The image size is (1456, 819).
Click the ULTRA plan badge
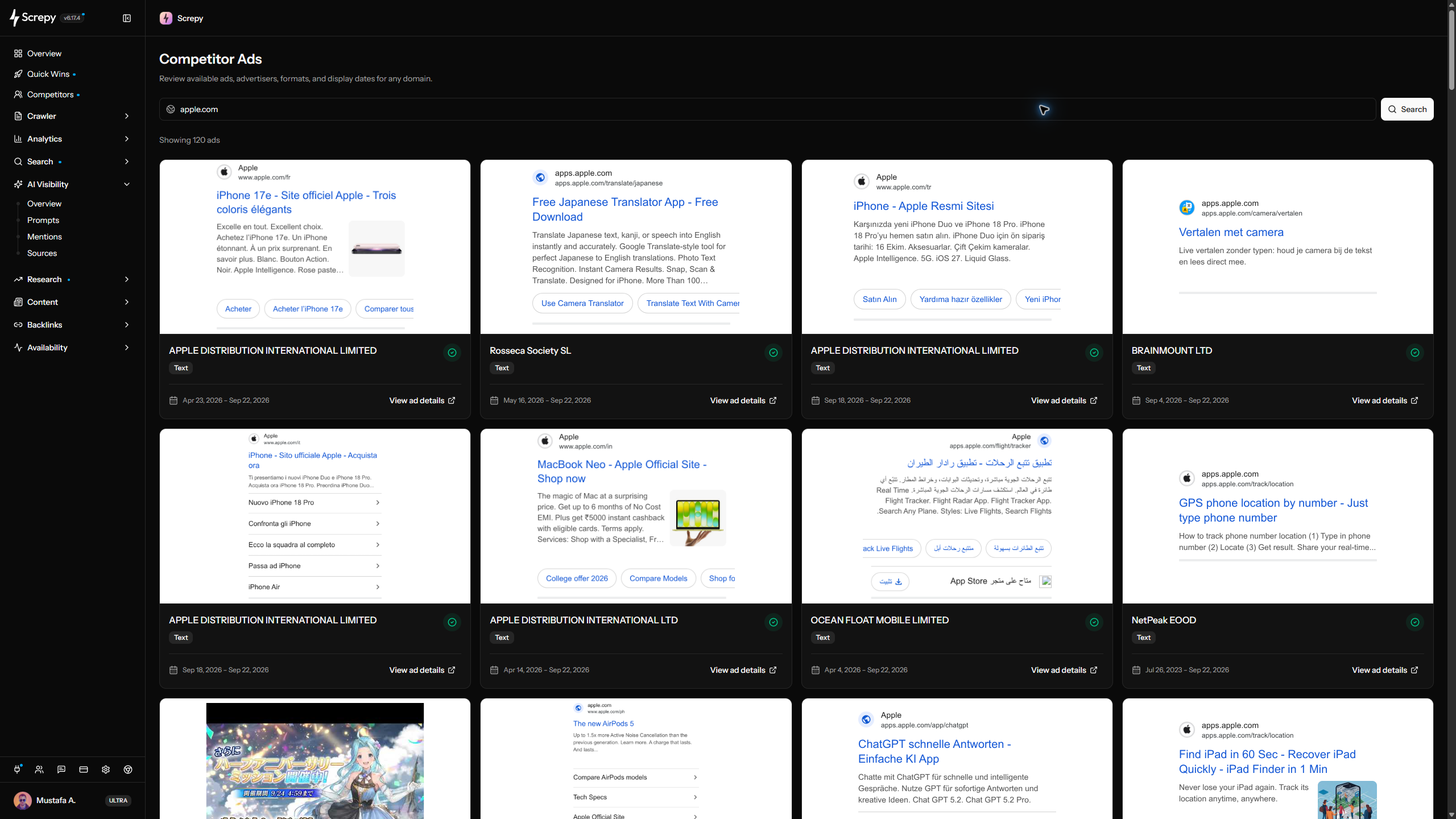tap(118, 800)
